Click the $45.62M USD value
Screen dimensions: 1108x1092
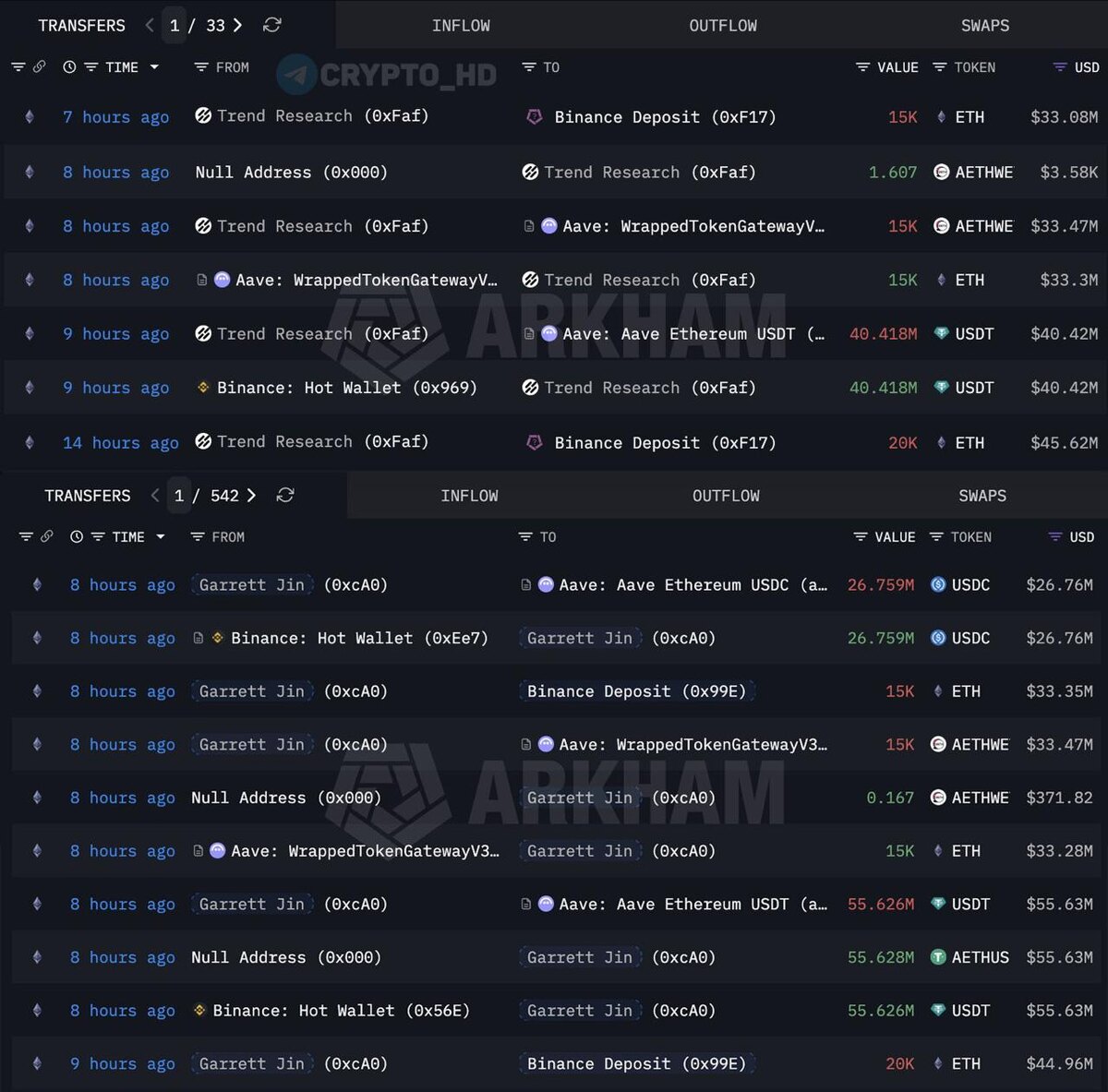point(1064,443)
